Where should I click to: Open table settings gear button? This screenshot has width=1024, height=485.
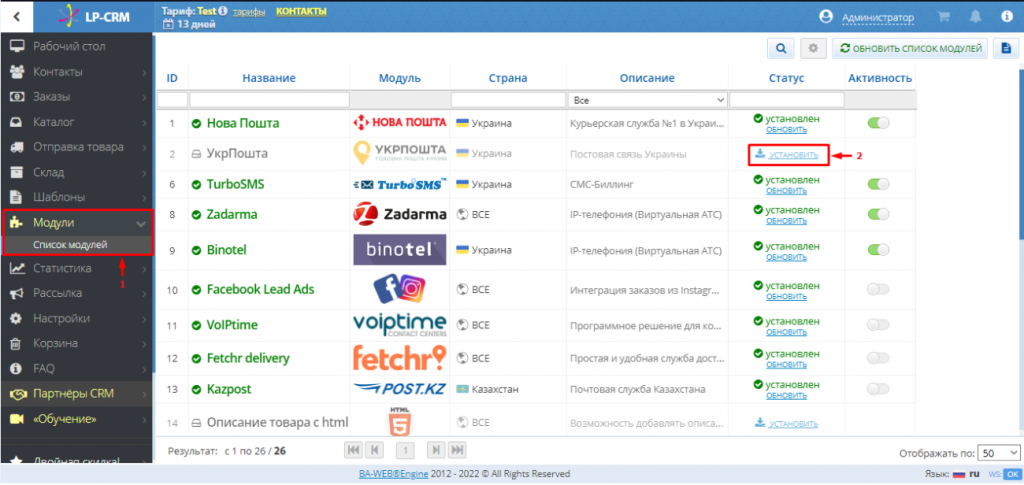813,48
